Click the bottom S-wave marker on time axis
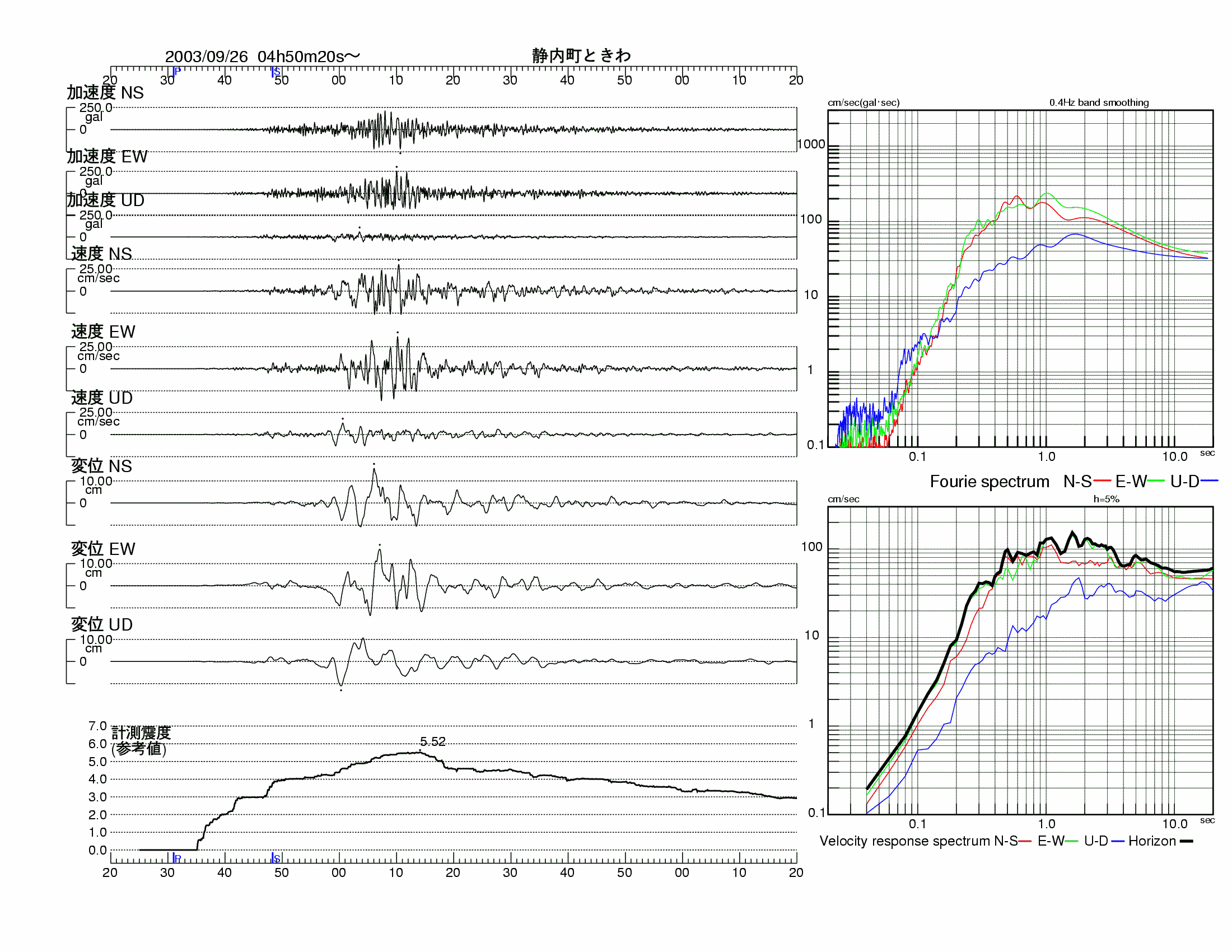The image size is (1232, 952). 276,858
